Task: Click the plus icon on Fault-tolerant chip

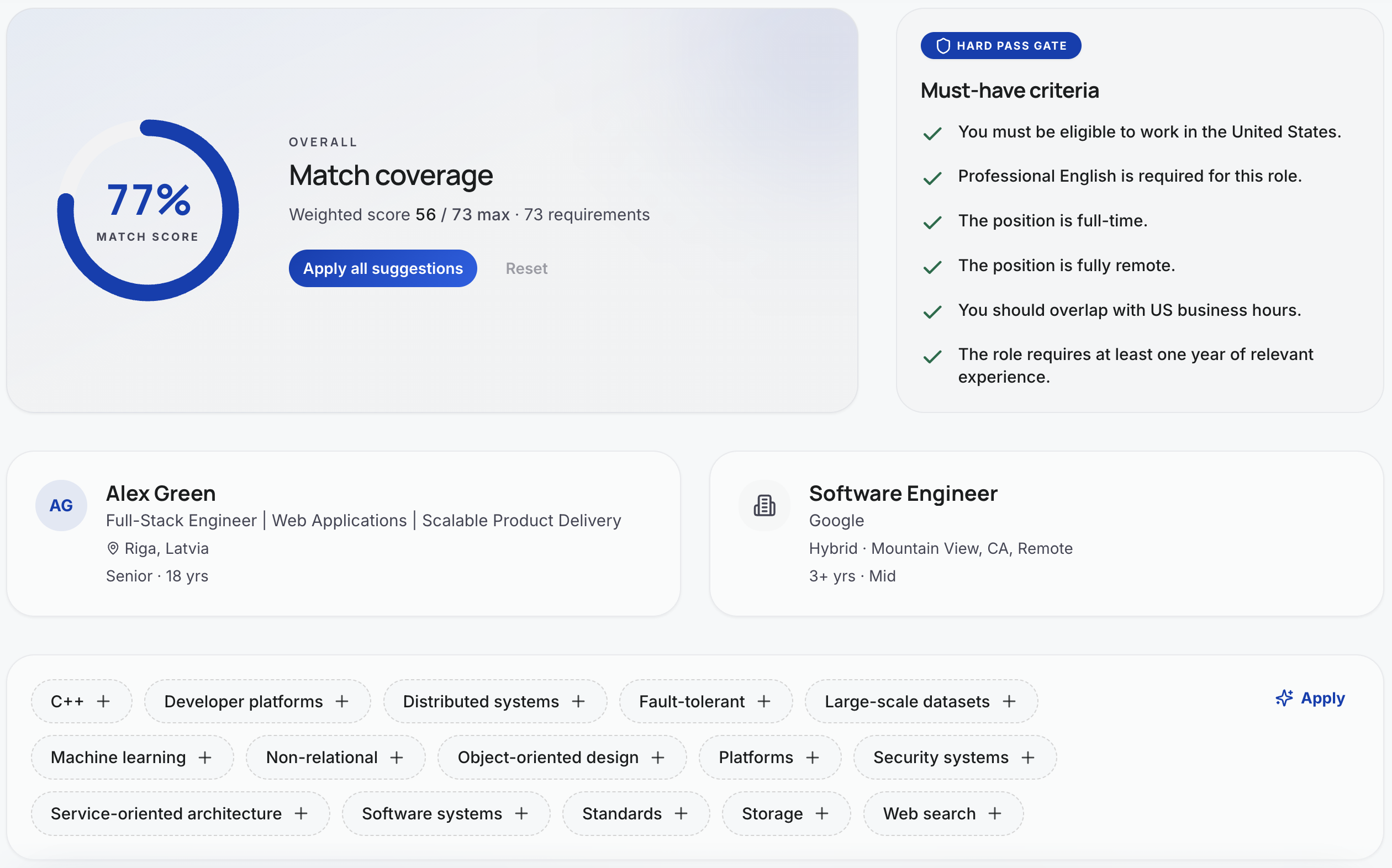Action: (x=764, y=701)
